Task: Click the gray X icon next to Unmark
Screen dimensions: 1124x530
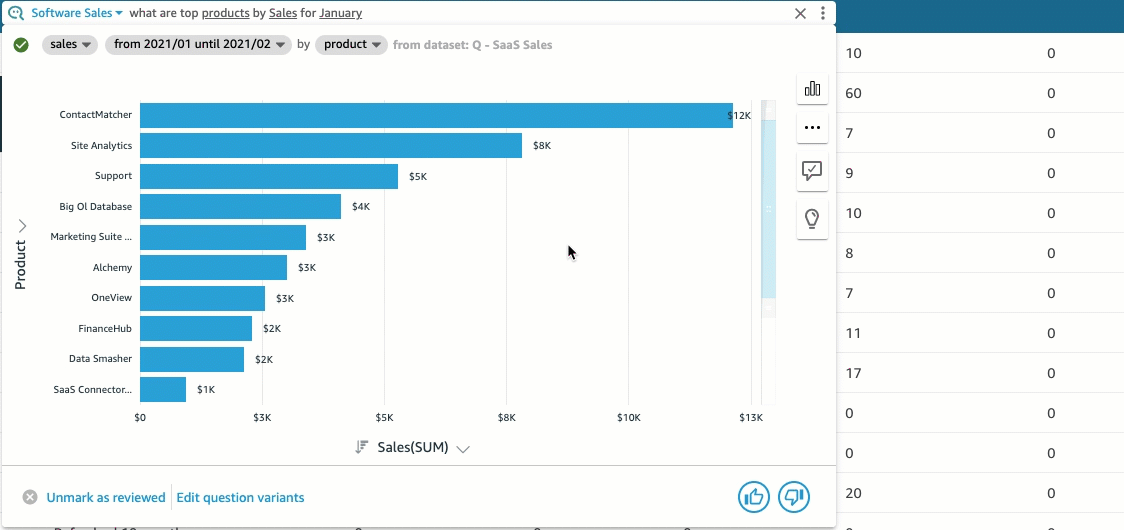Action: 29,497
